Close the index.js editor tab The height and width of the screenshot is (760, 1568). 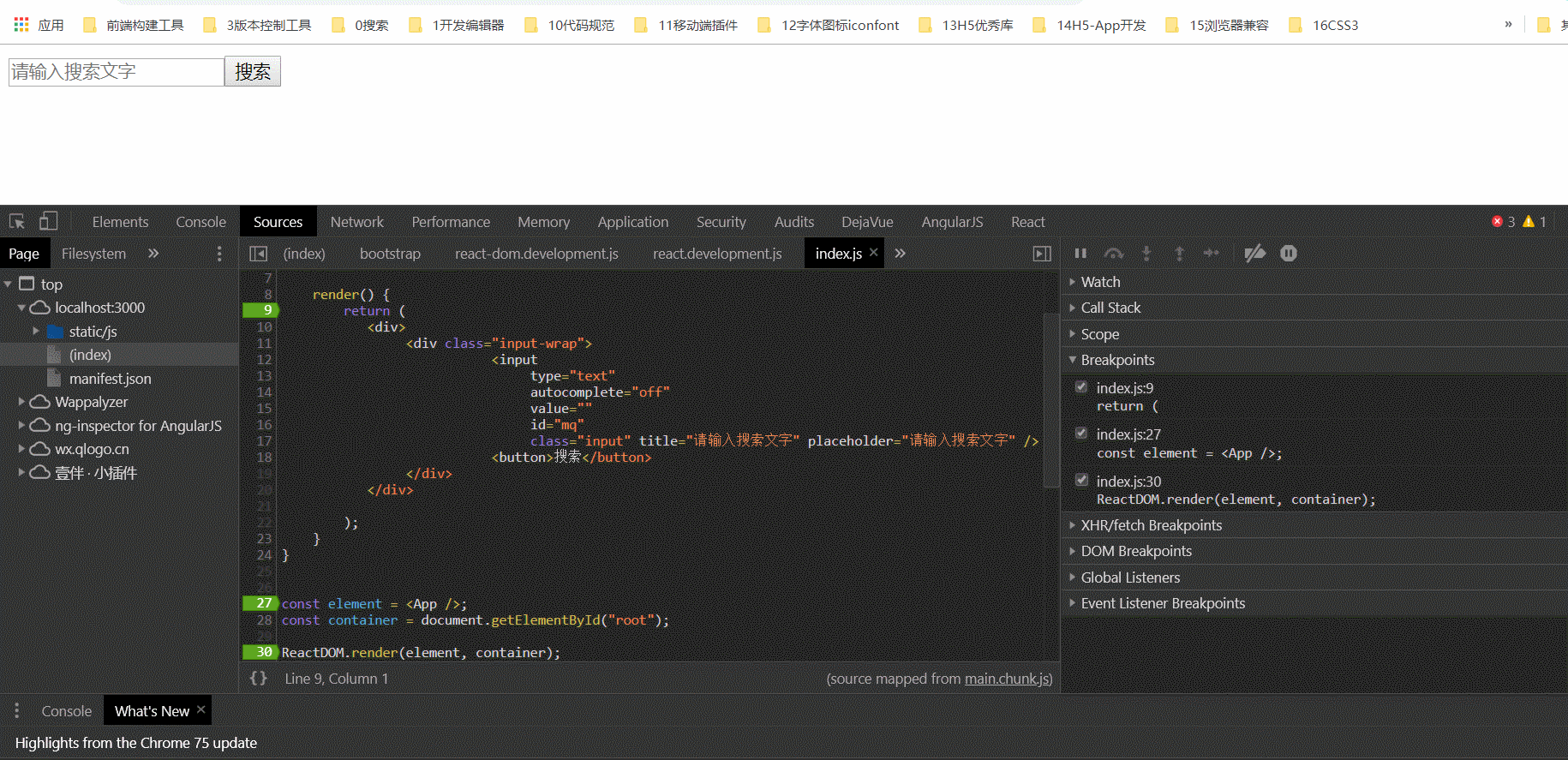pos(874,253)
